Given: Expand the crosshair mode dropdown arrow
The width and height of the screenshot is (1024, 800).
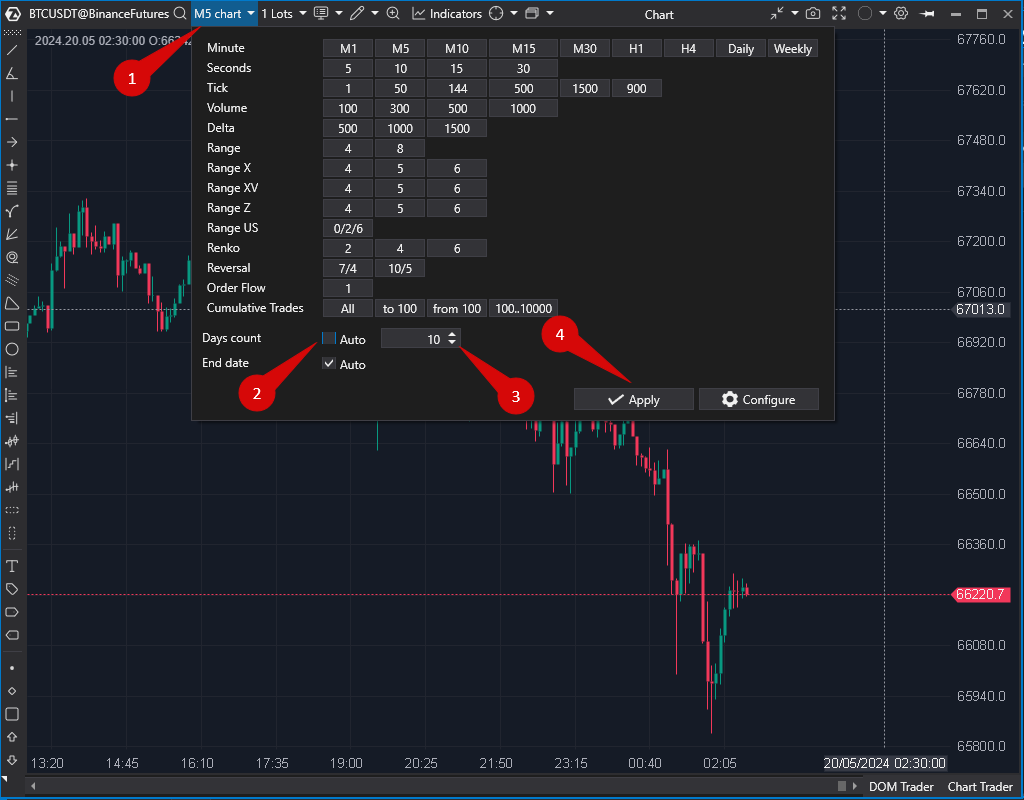Looking at the screenshot, I should click(x=514, y=13).
